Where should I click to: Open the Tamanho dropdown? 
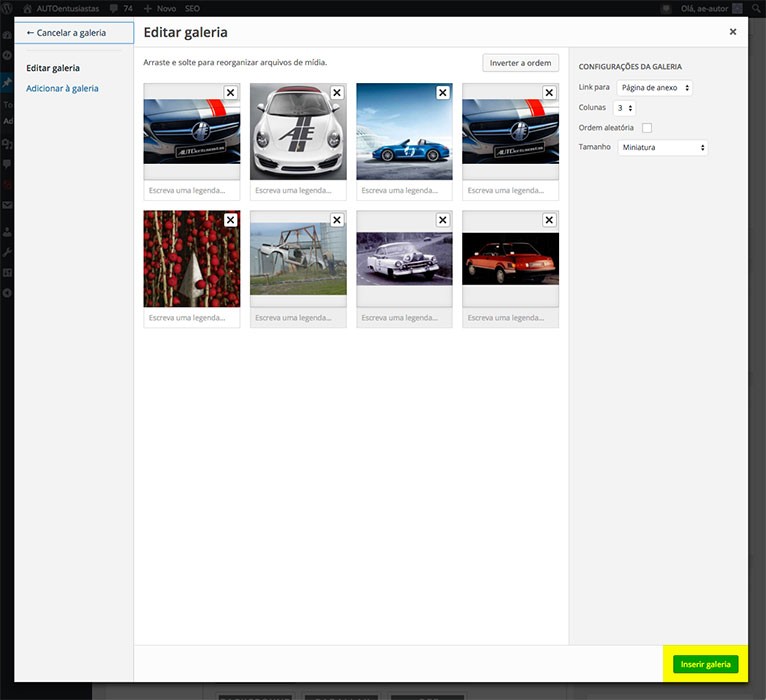[x=662, y=148]
